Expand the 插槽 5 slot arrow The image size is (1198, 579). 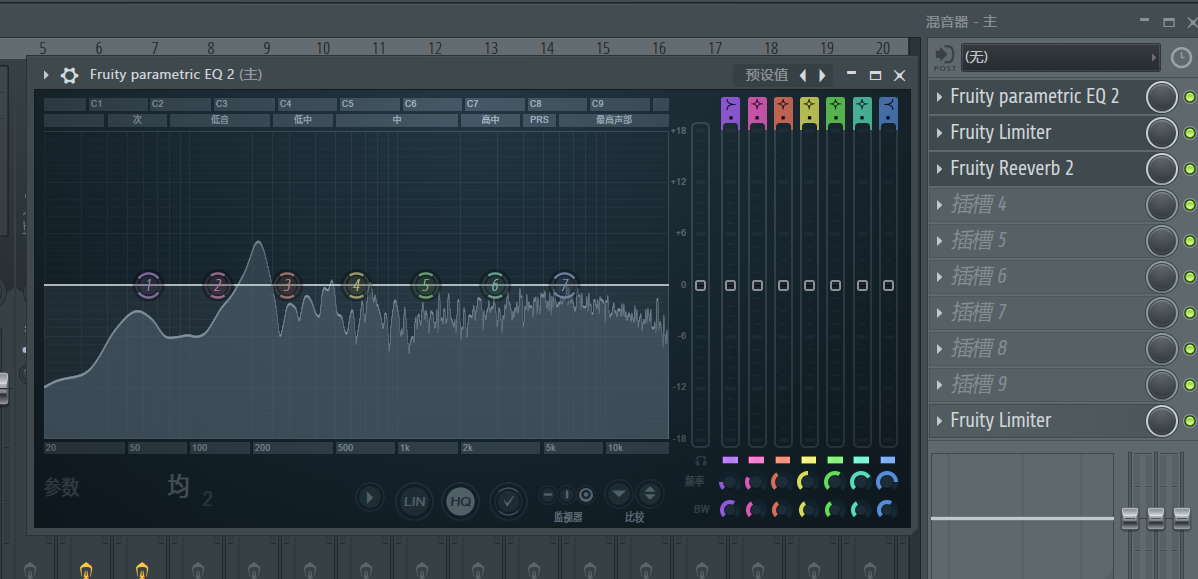tap(940, 241)
